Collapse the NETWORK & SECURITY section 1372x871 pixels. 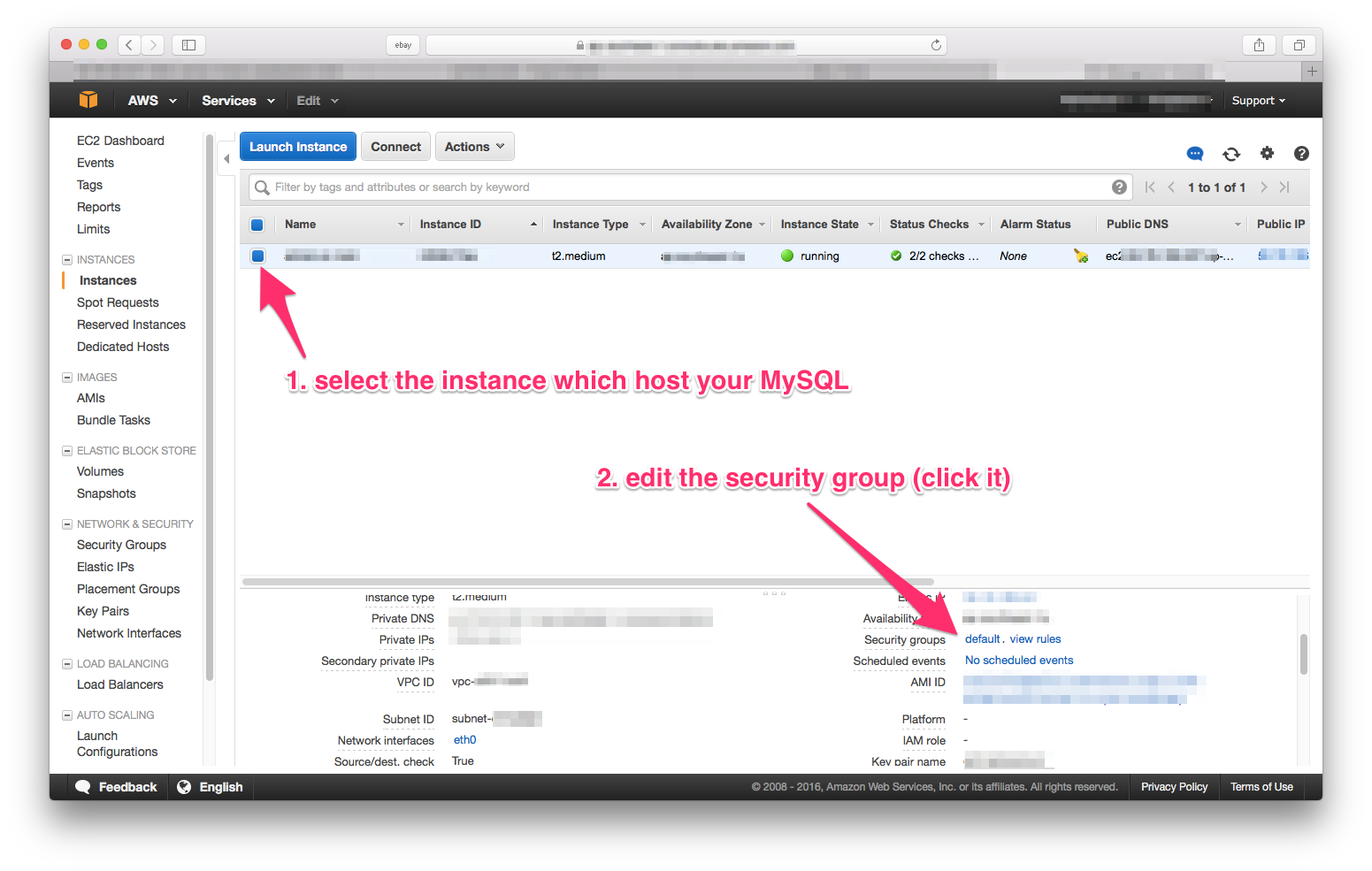(x=67, y=524)
